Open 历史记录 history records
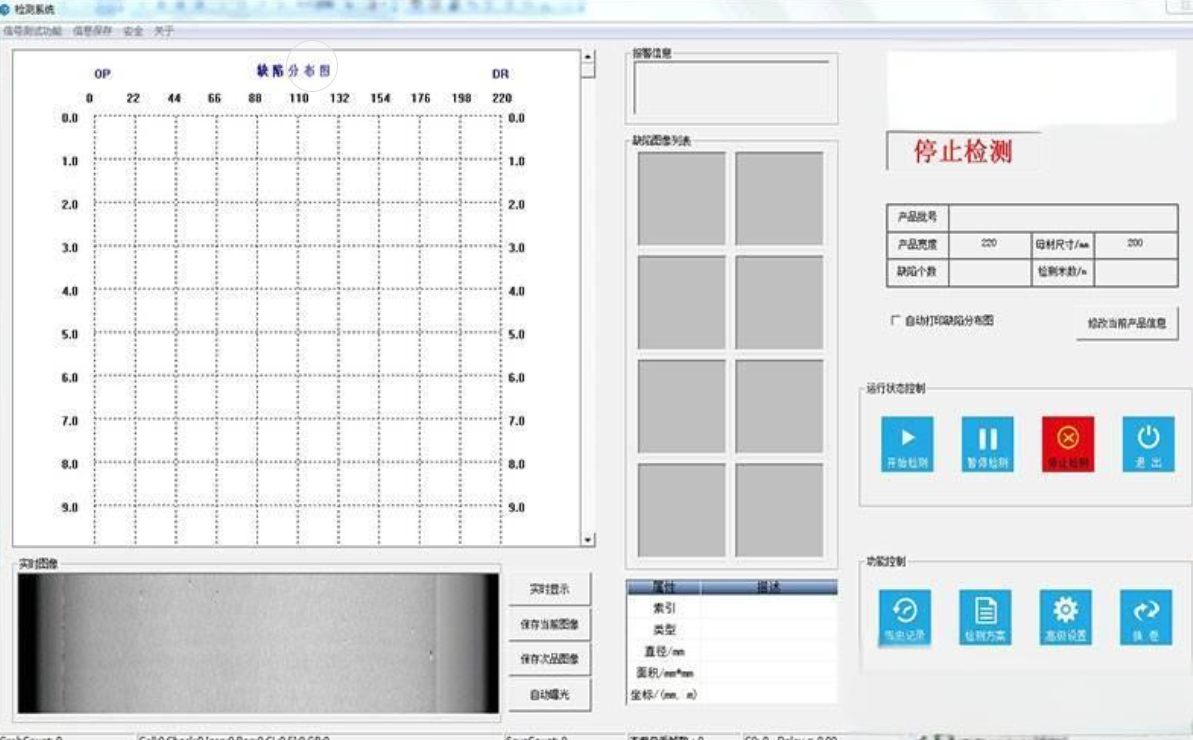 (905, 617)
